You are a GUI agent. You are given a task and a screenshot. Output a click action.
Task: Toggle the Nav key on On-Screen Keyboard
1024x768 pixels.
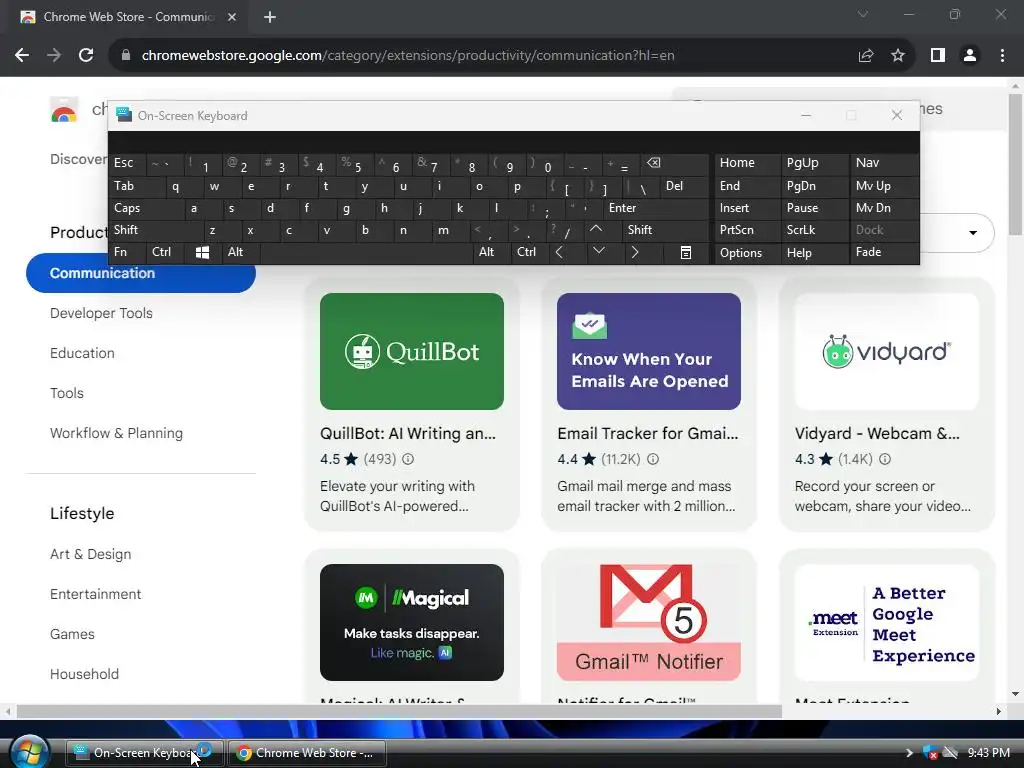click(884, 163)
